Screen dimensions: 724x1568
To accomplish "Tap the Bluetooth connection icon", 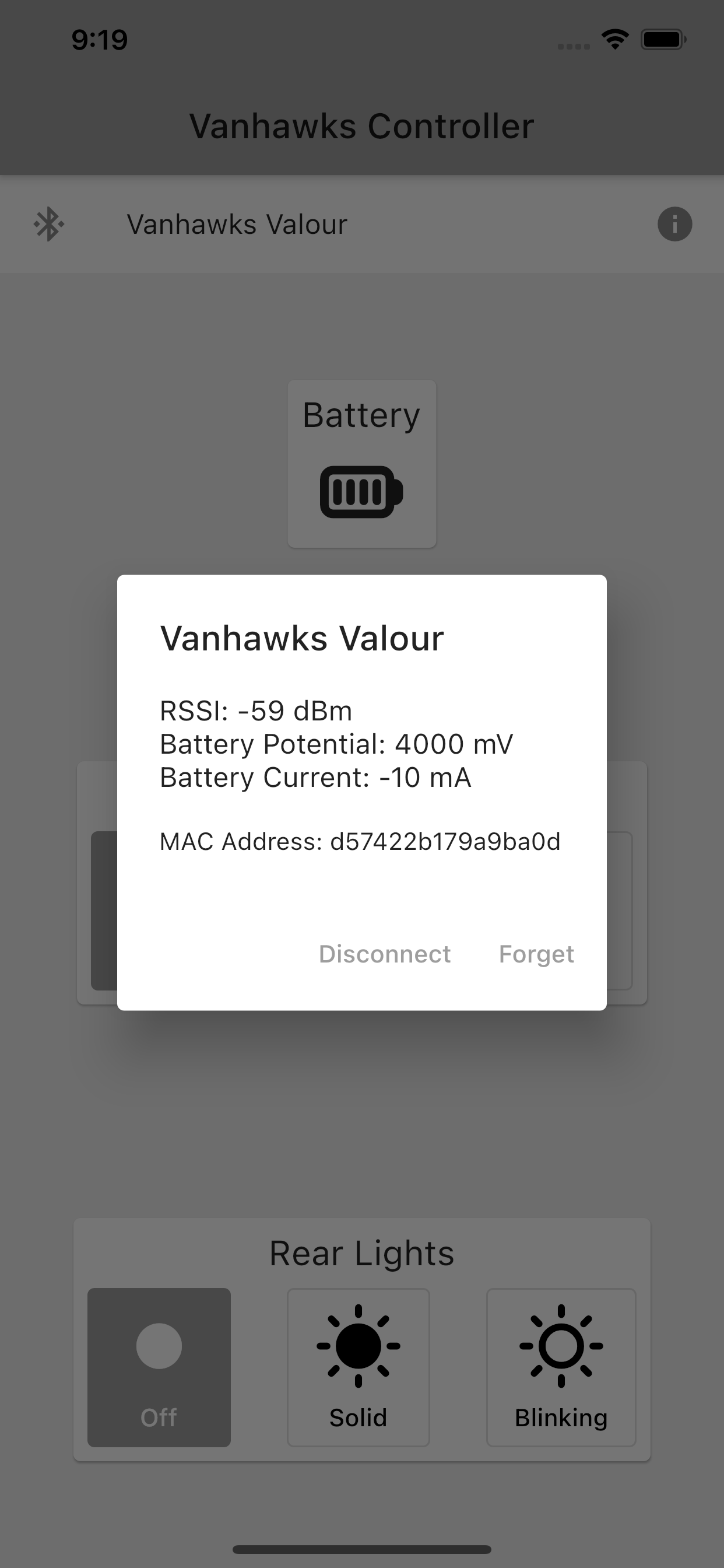I will [x=48, y=225].
